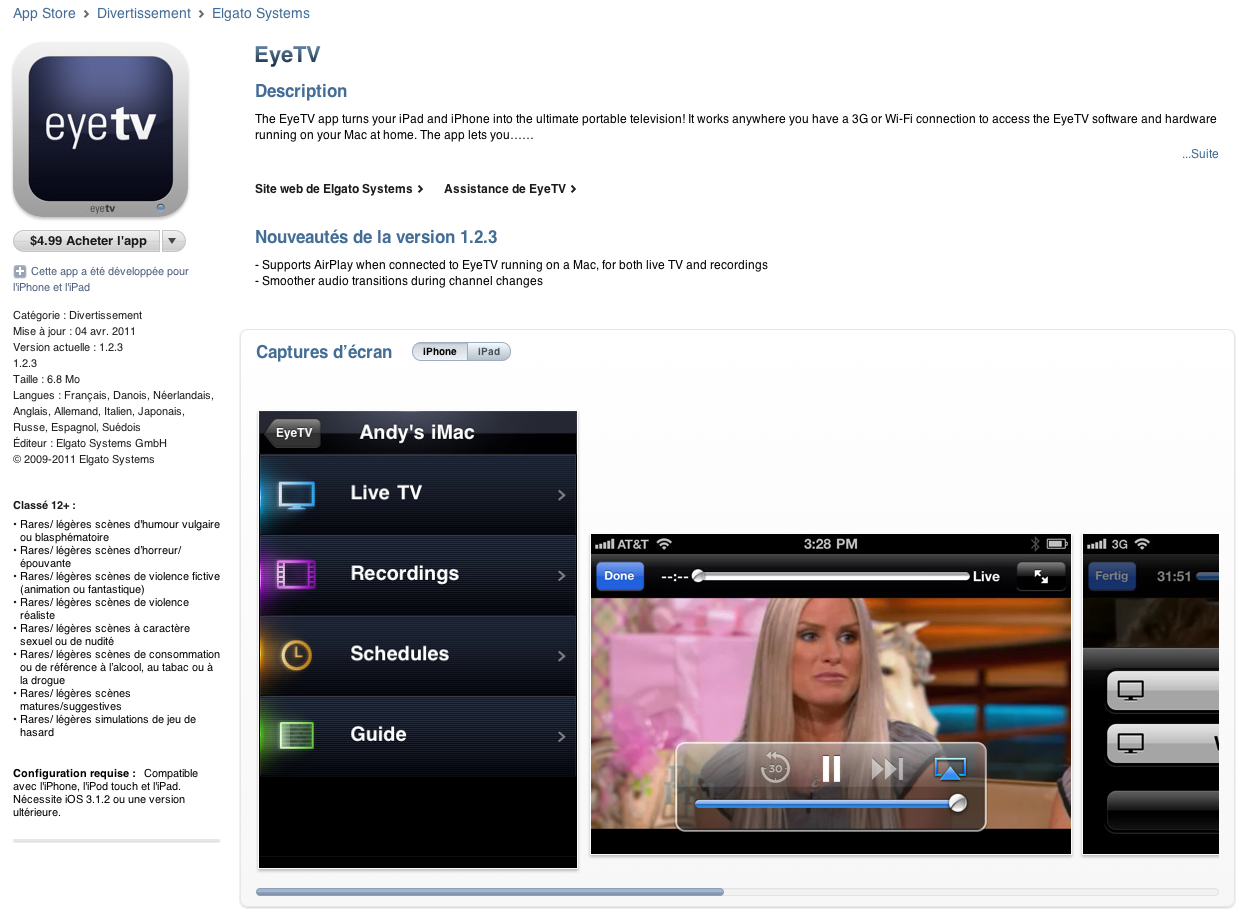1249x919 pixels.
Task: Click the EyeTV app icon
Action: click(100, 129)
